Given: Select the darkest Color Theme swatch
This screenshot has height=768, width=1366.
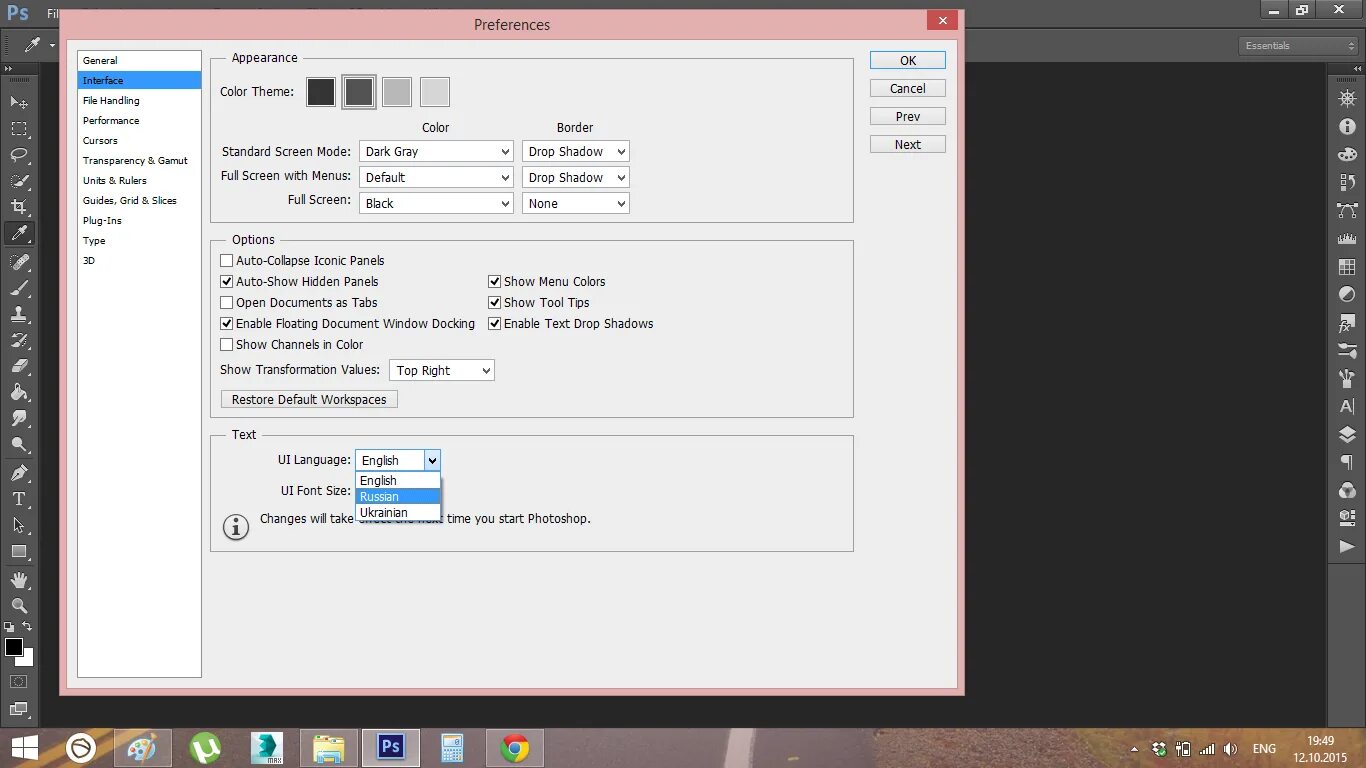Looking at the screenshot, I should [321, 92].
